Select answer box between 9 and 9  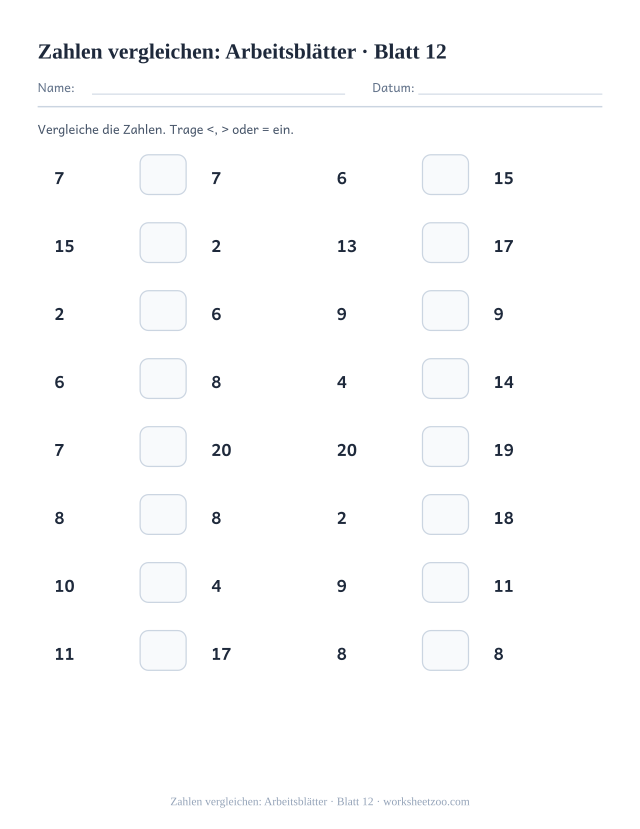[x=445, y=310]
